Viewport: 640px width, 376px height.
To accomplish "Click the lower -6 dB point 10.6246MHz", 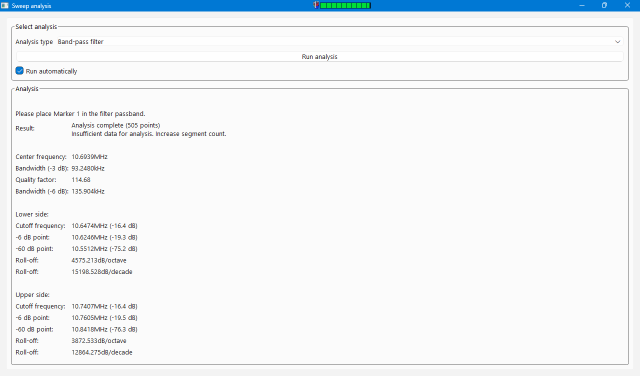I will point(104,237).
